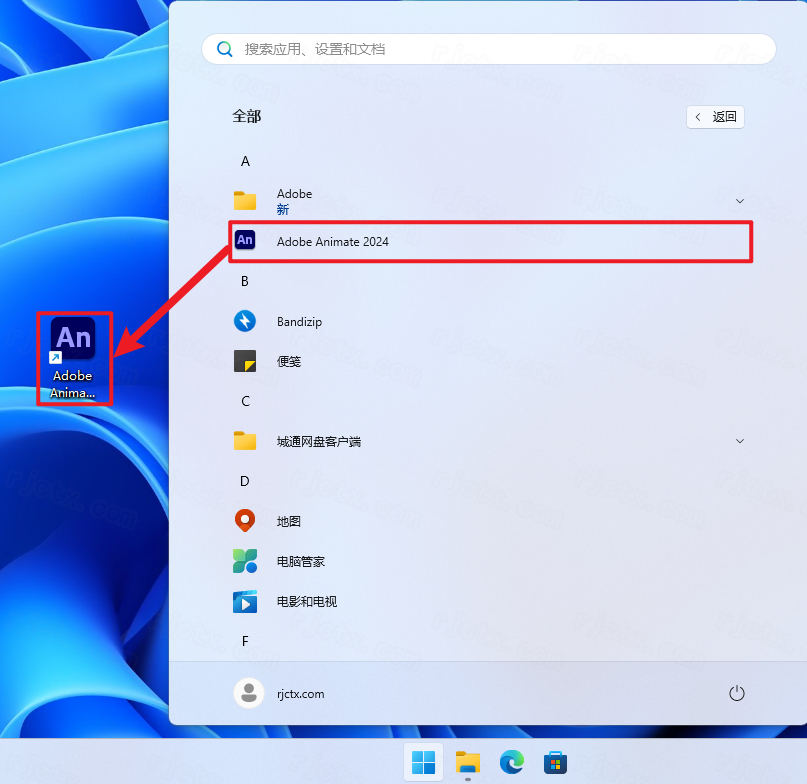Click the 返回 back button
The image size is (807, 784).
click(715, 117)
